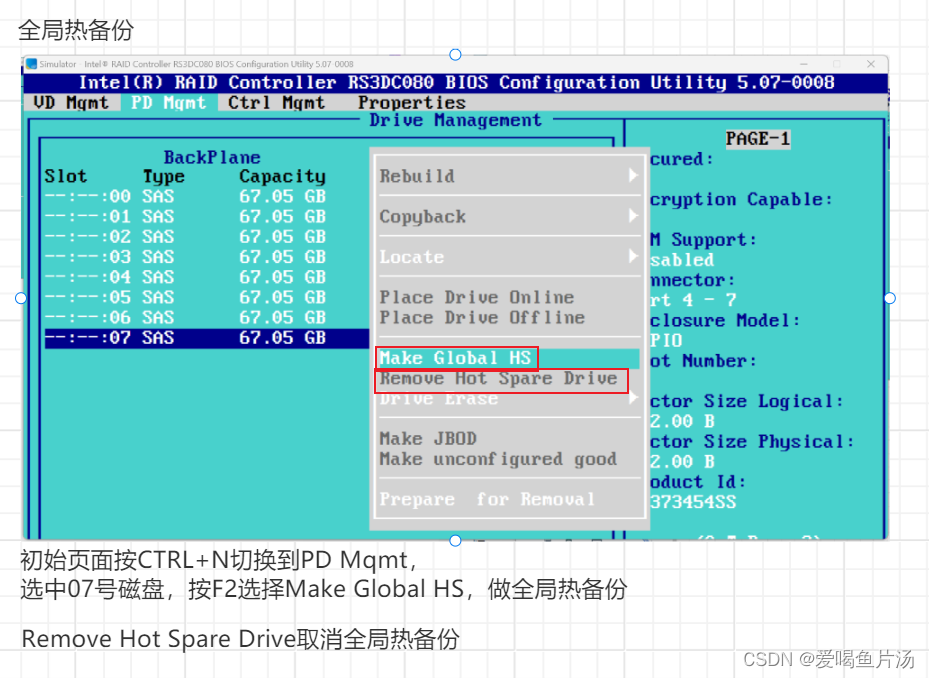Screen dimensions: 929x678
Task: Expand Locate submenu arrow
Action: coord(633,256)
